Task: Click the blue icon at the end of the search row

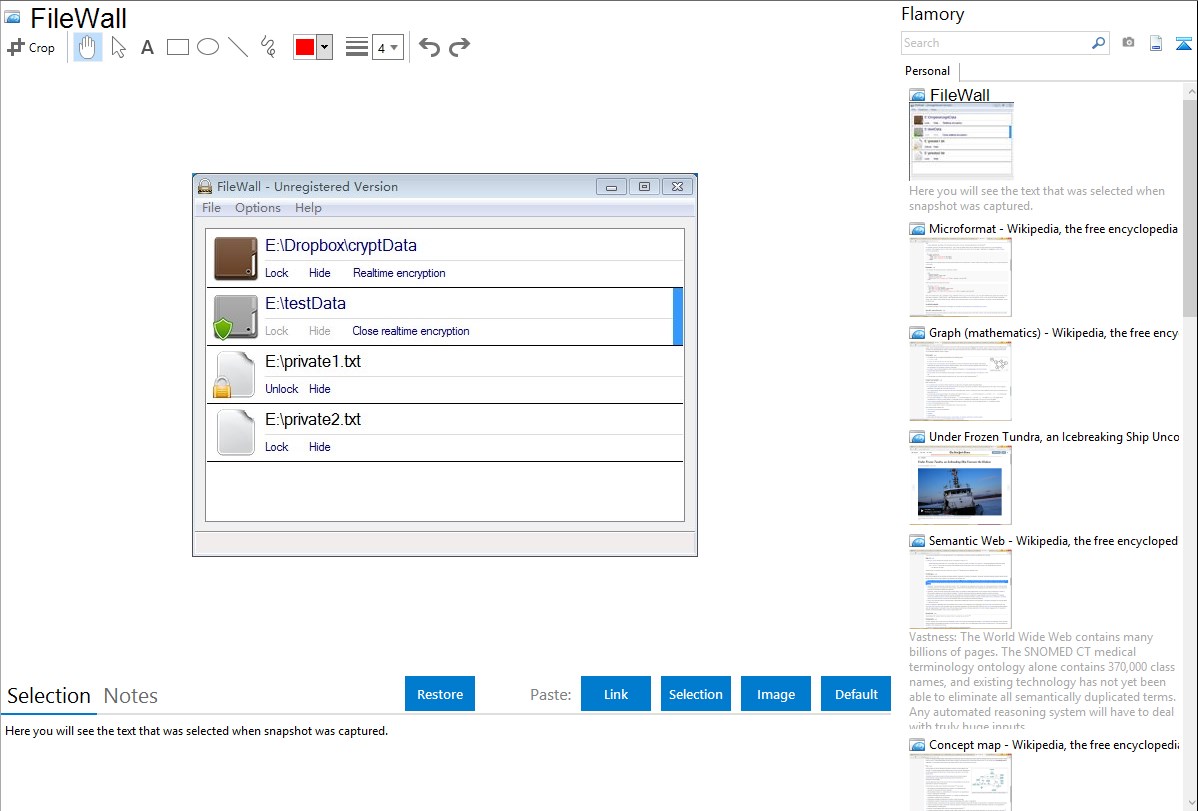Action: pyautogui.click(x=1183, y=44)
